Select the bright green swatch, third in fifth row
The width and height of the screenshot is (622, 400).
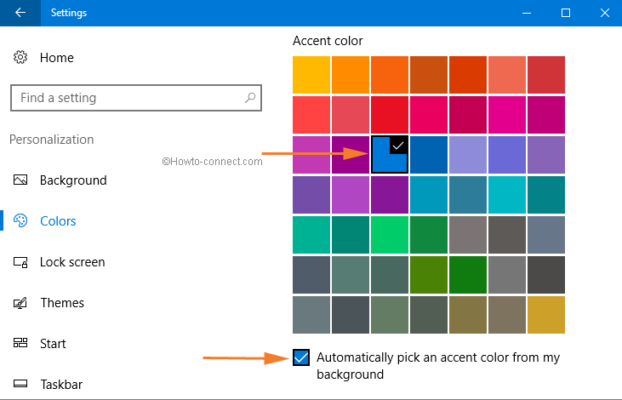click(390, 235)
